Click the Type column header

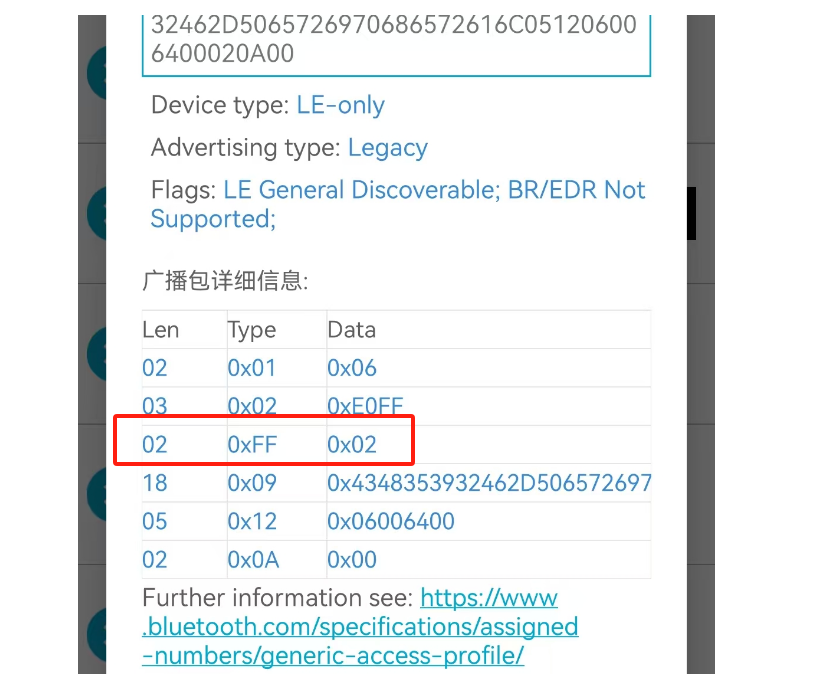[252, 330]
